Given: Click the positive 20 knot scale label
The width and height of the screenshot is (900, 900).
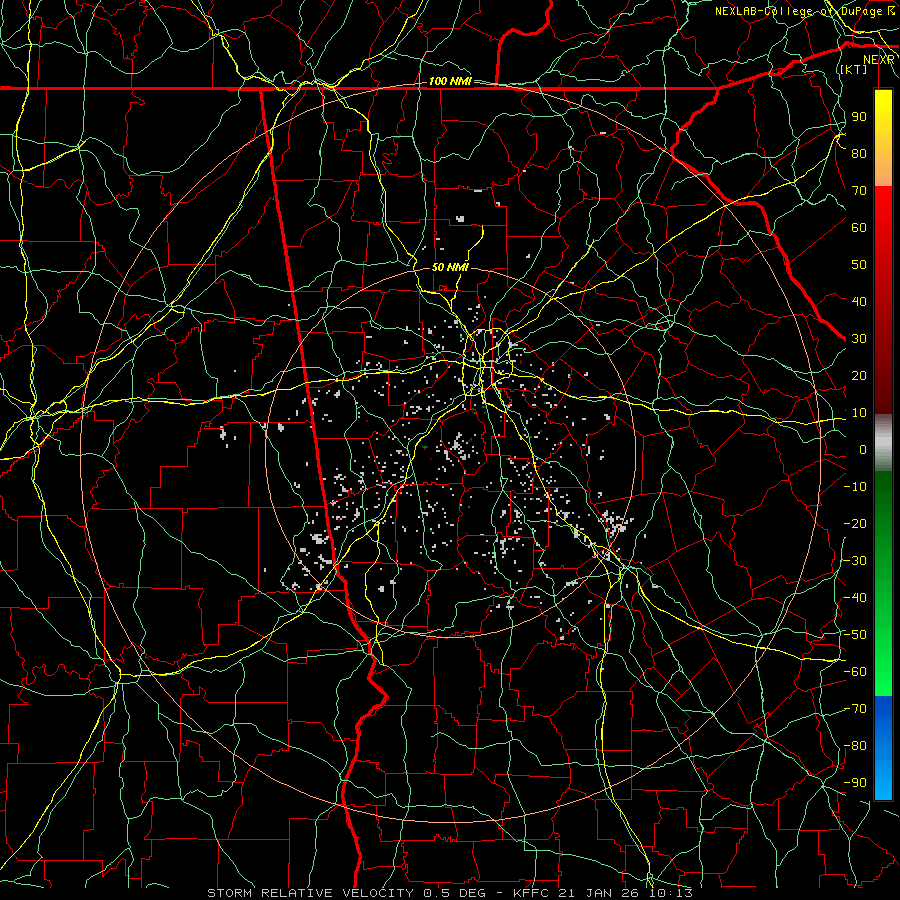Looking at the screenshot, I should tap(859, 376).
